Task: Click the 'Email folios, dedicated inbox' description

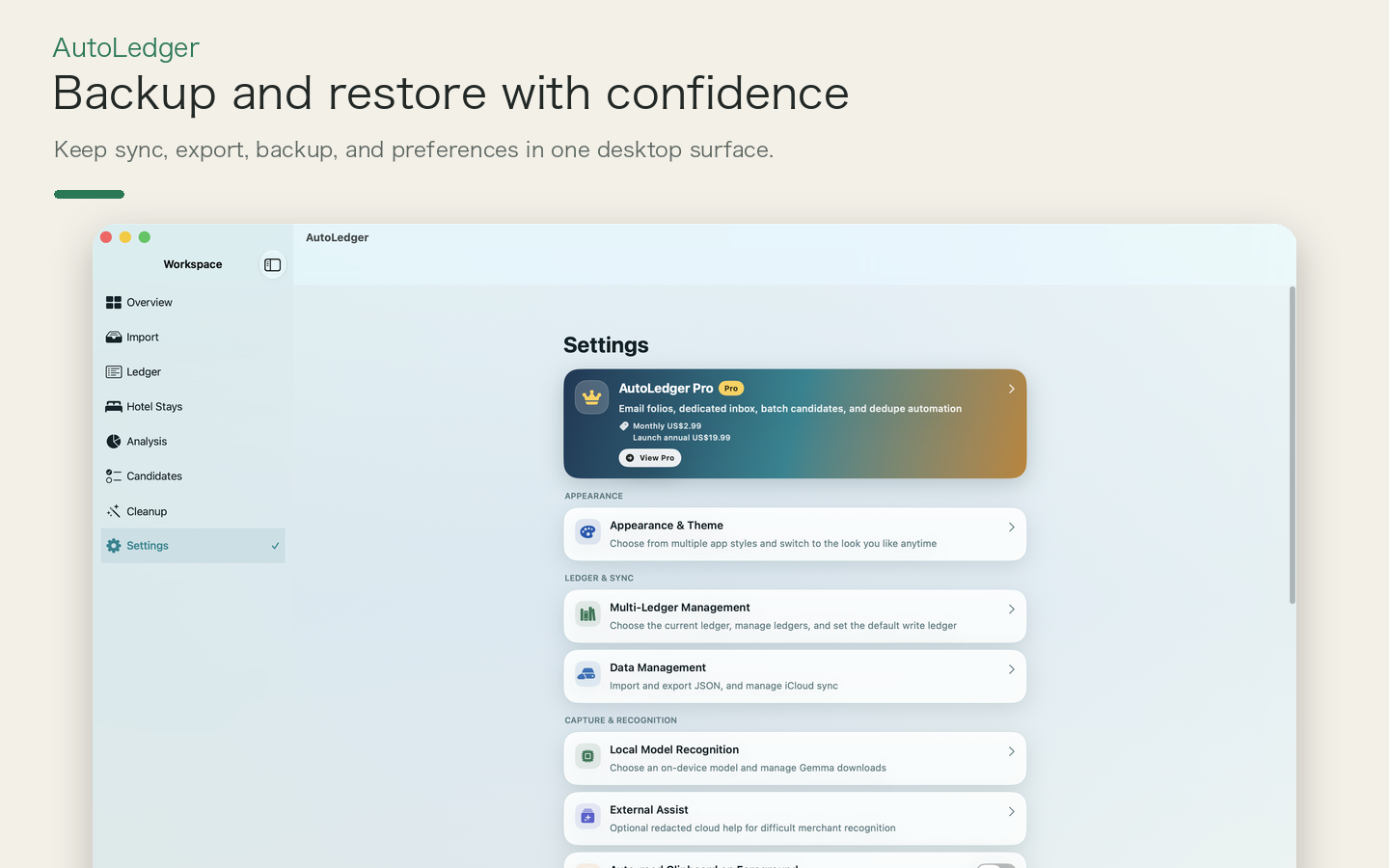Action: (x=790, y=409)
